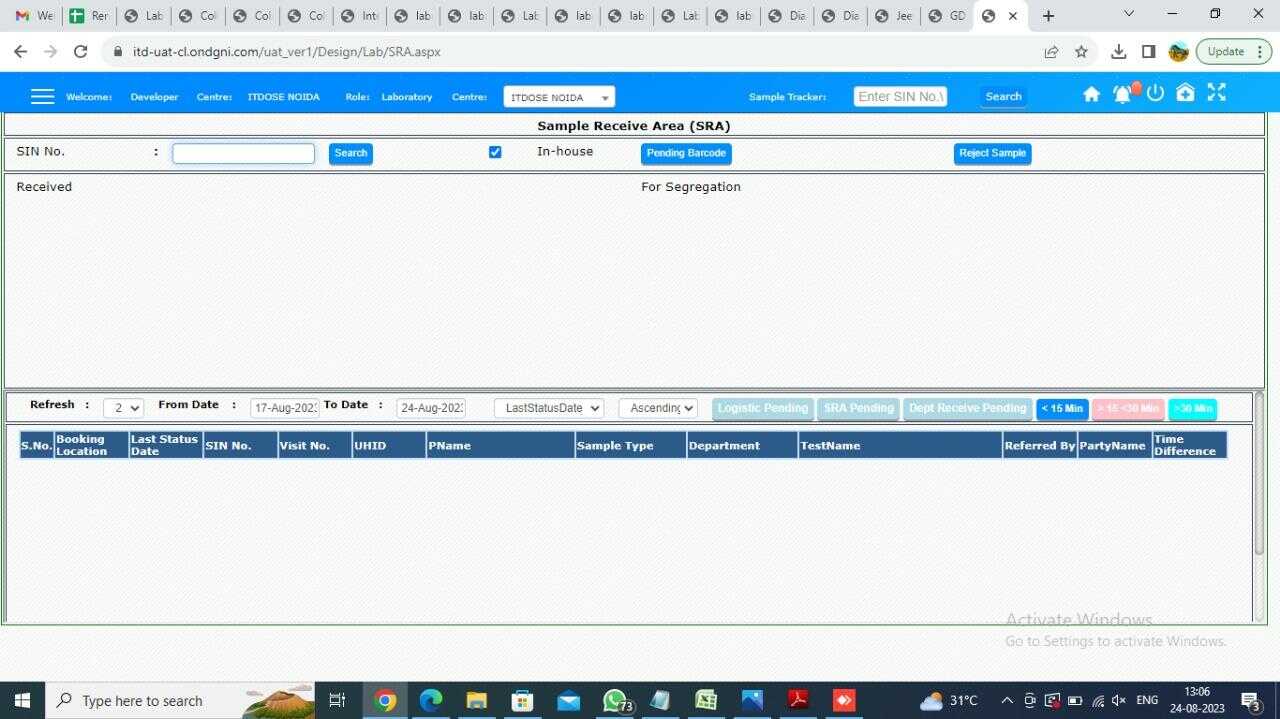This screenshot has width=1280, height=719.
Task: Click the bookmark star in the address bar
Action: [1081, 51]
